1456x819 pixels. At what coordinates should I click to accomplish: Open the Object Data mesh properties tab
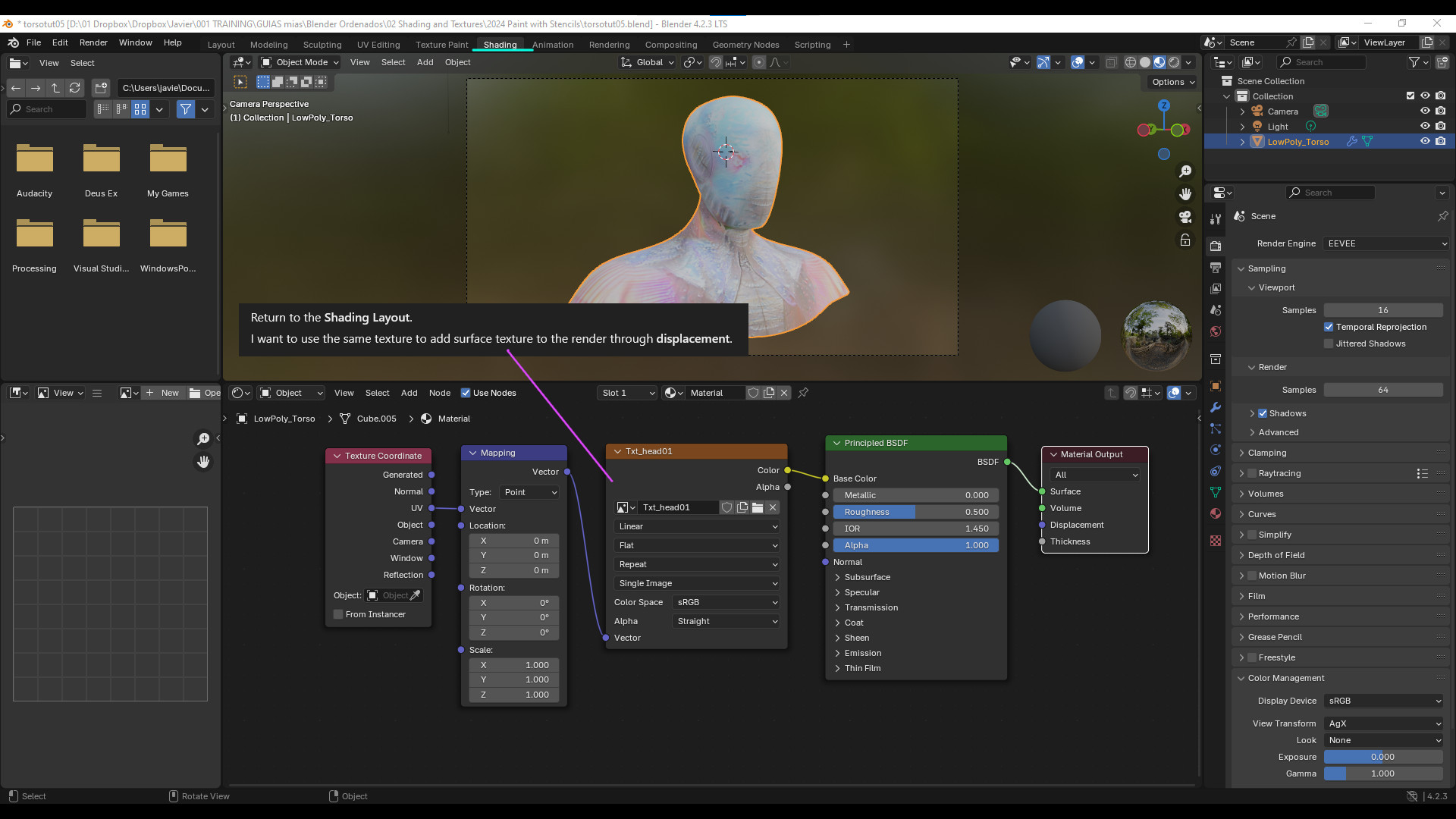pos(1216,492)
